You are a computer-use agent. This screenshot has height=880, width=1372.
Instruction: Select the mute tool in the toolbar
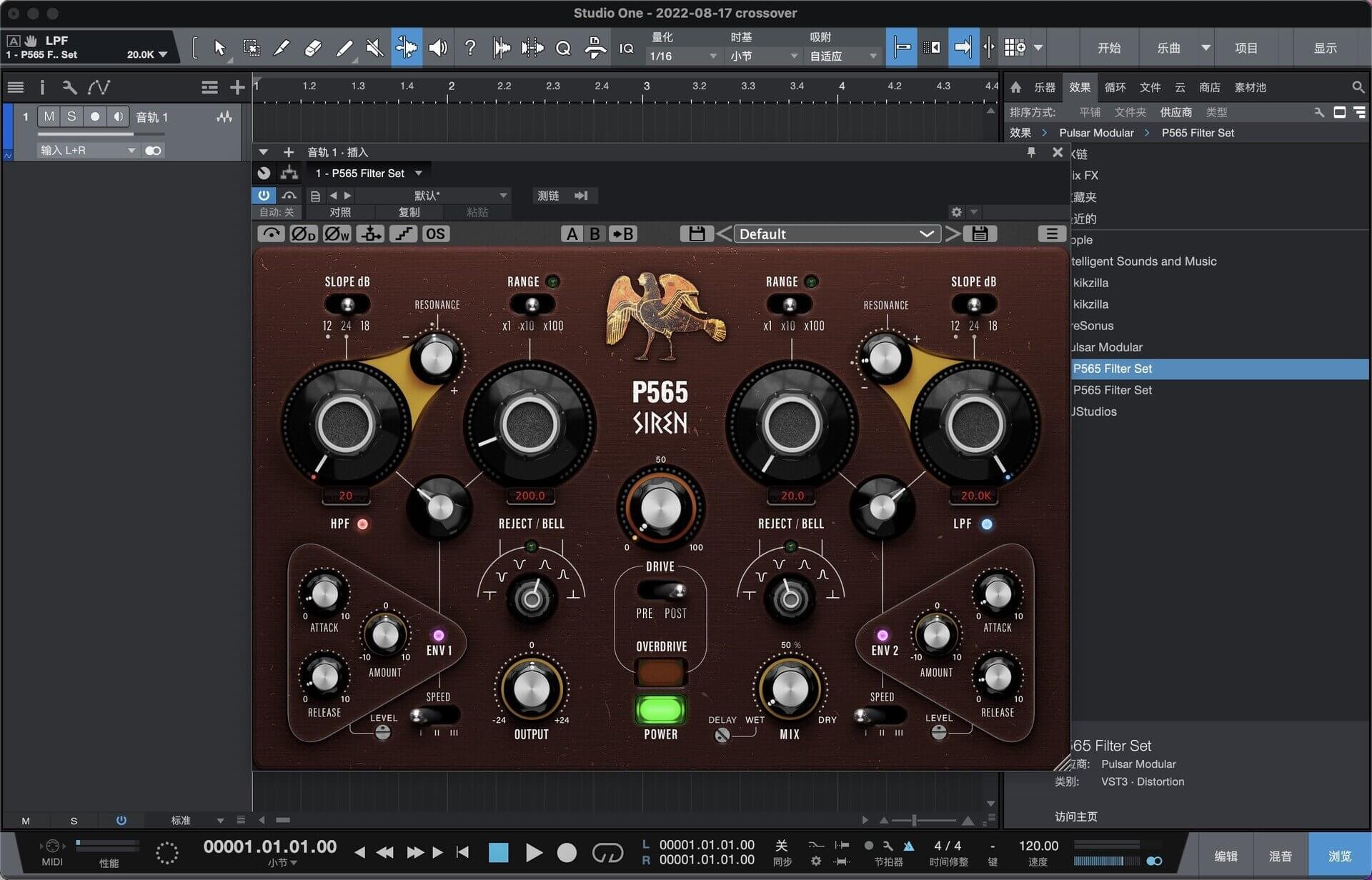coord(374,48)
